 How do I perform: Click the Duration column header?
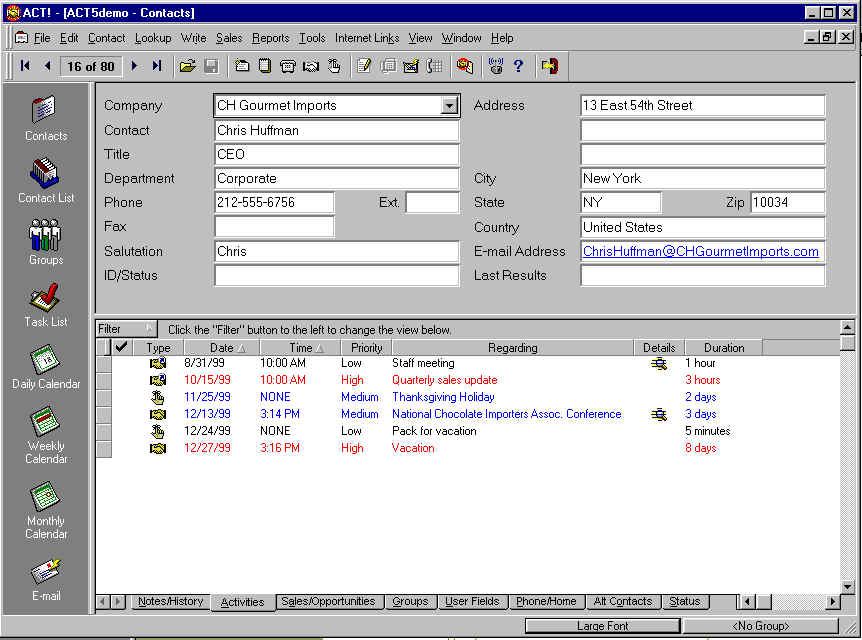point(723,347)
